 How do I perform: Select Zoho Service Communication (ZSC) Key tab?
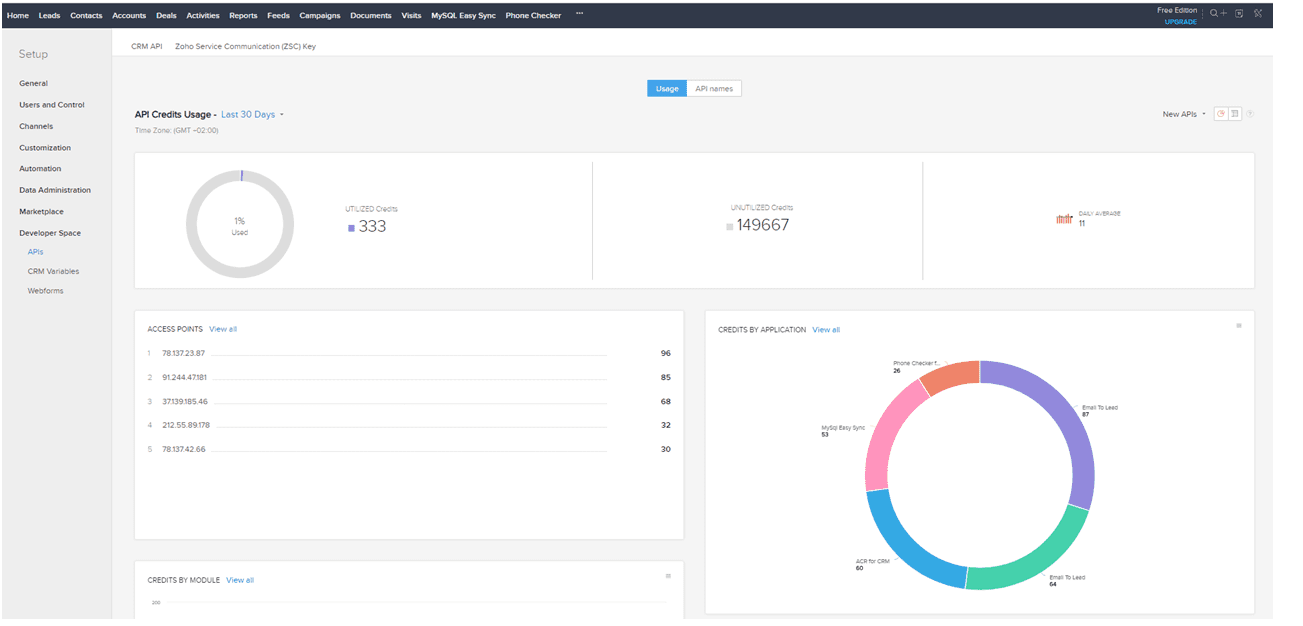(x=245, y=46)
